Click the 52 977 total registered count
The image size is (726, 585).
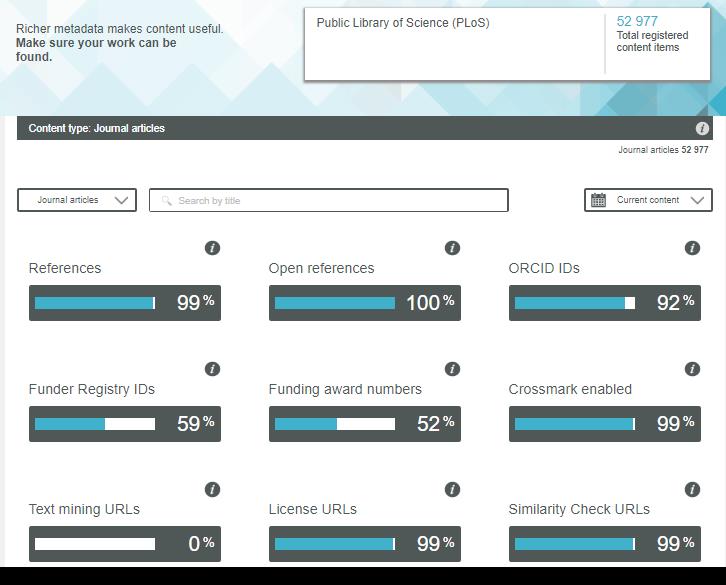[637, 21]
